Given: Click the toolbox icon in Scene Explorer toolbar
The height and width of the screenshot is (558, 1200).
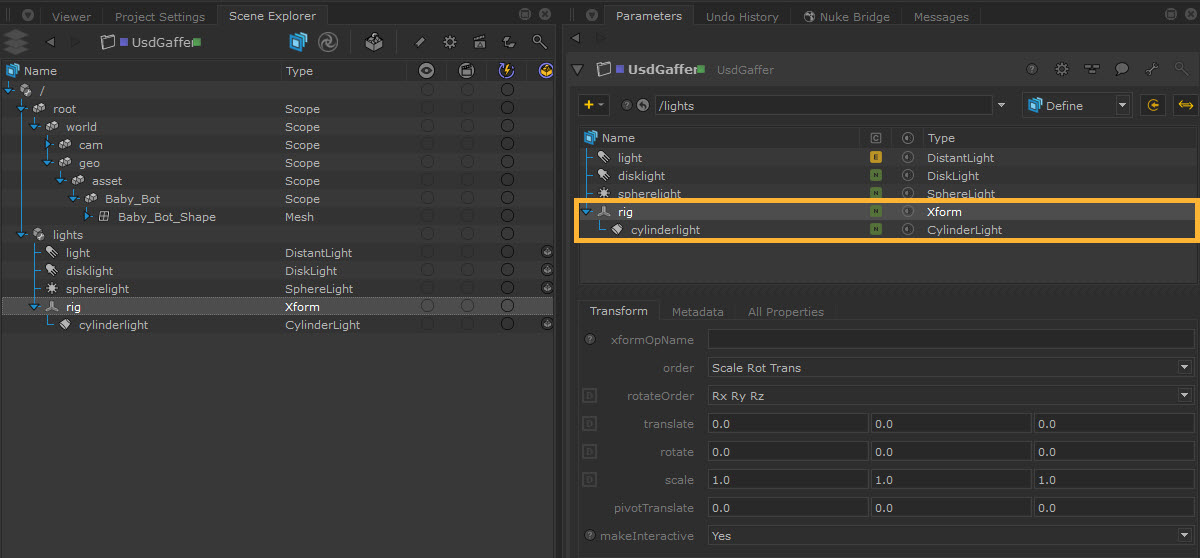Looking at the screenshot, I should click(374, 42).
